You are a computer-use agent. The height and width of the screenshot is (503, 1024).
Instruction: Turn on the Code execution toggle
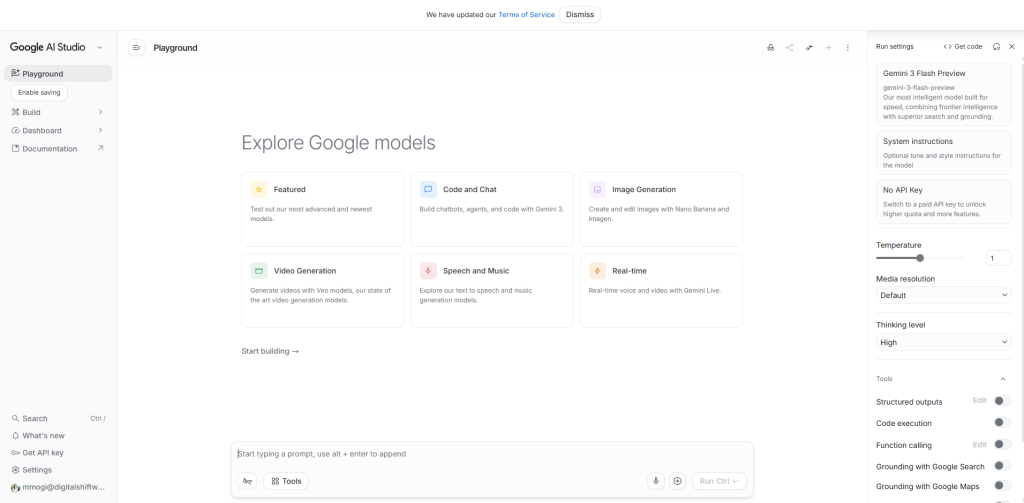(x=1001, y=423)
